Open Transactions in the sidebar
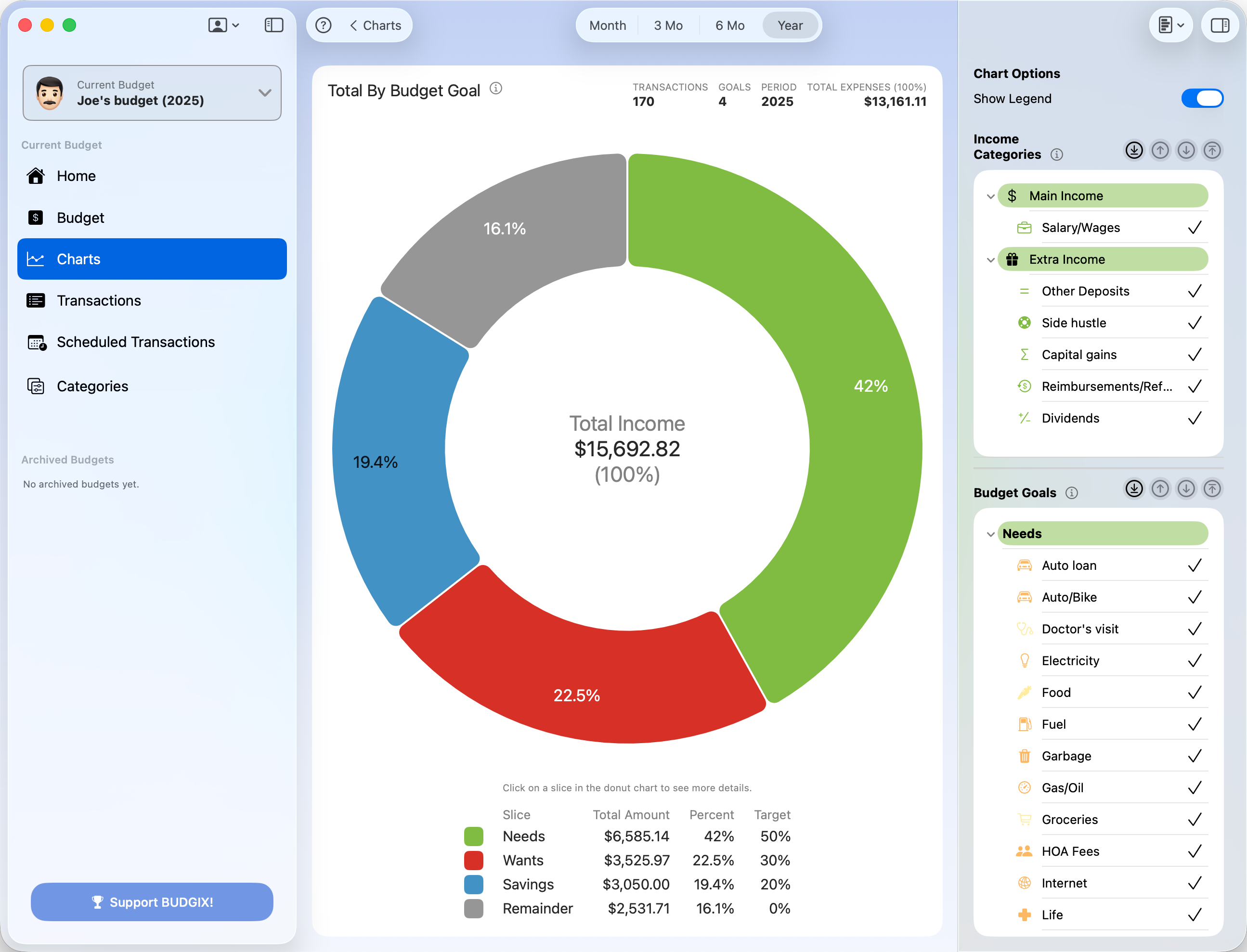 click(99, 301)
